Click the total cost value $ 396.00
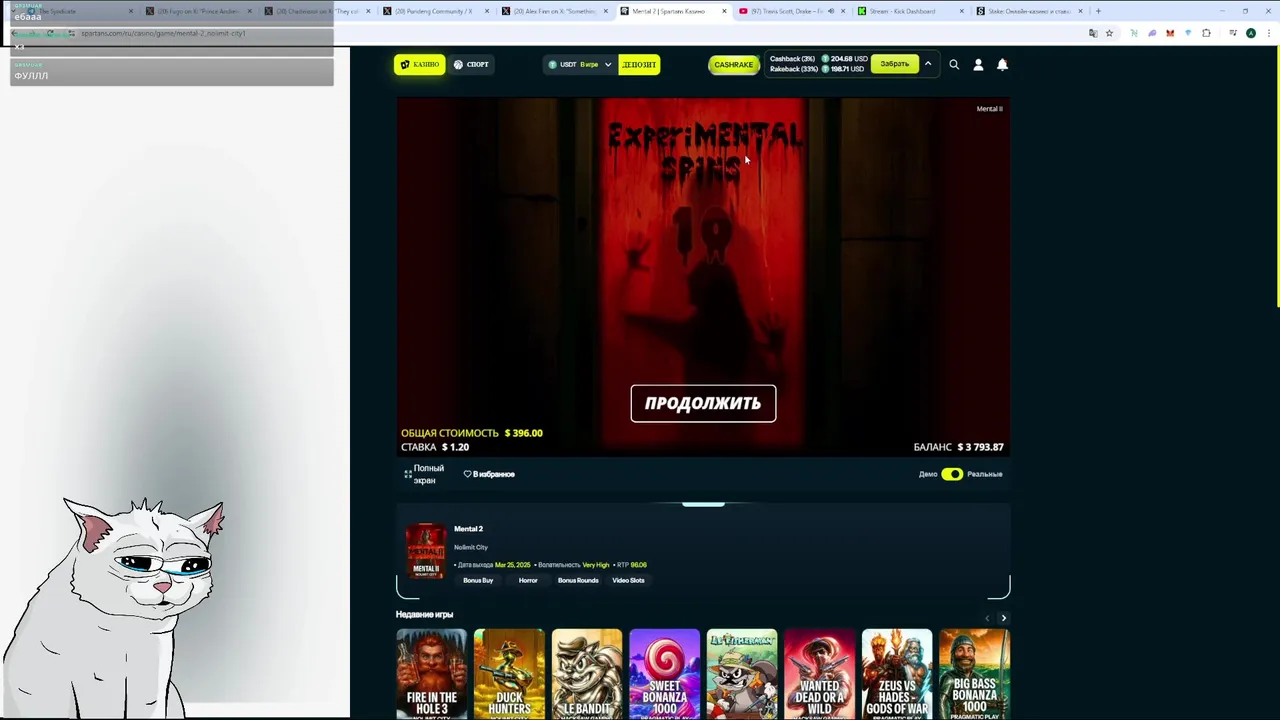The image size is (1280, 720). 523,433
